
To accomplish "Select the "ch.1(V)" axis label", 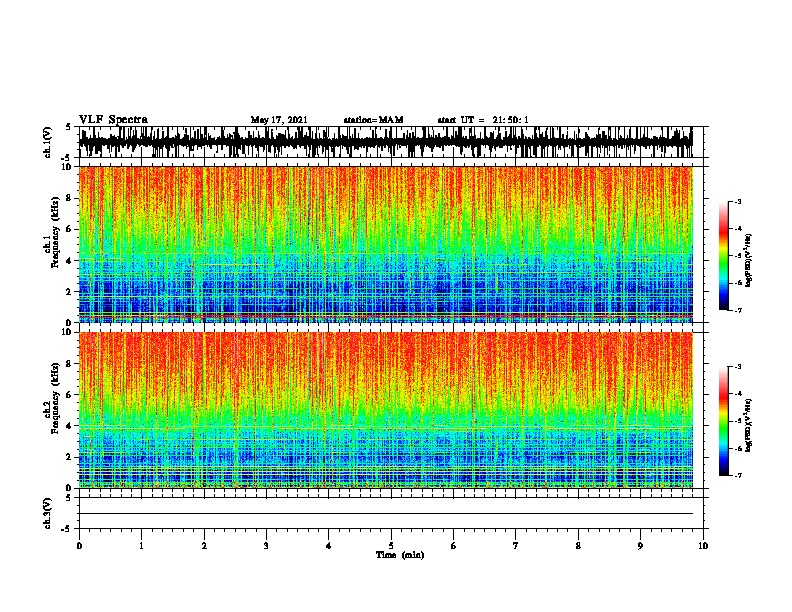I will tap(48, 142).
